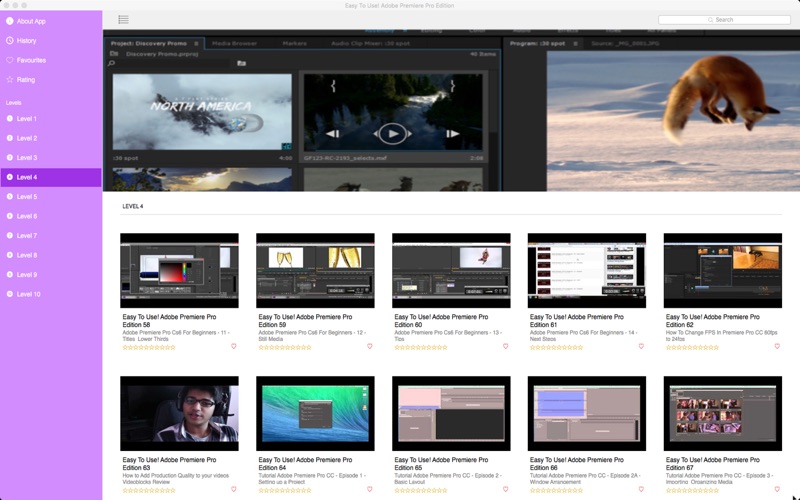Click the Level 7 sidebar bullet icon
This screenshot has width=800, height=500.
[10, 235]
